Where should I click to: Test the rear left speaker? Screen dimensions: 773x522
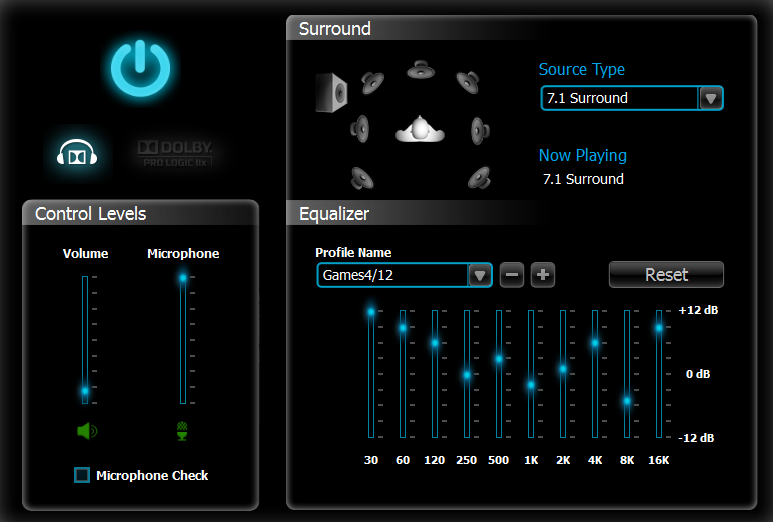click(x=362, y=178)
